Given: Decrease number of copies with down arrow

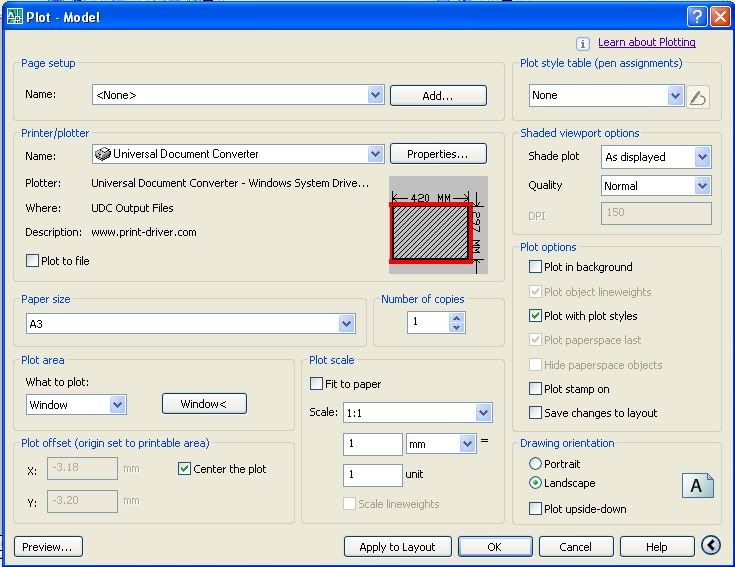Looking at the screenshot, I should (x=457, y=328).
